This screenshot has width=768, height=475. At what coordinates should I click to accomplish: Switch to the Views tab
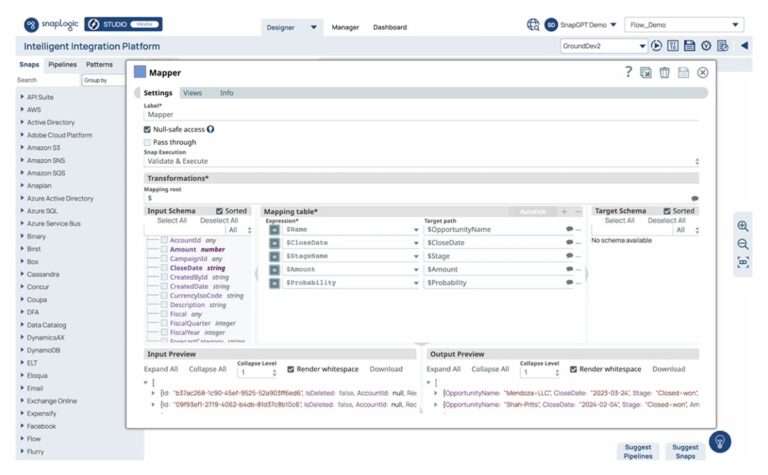192,92
